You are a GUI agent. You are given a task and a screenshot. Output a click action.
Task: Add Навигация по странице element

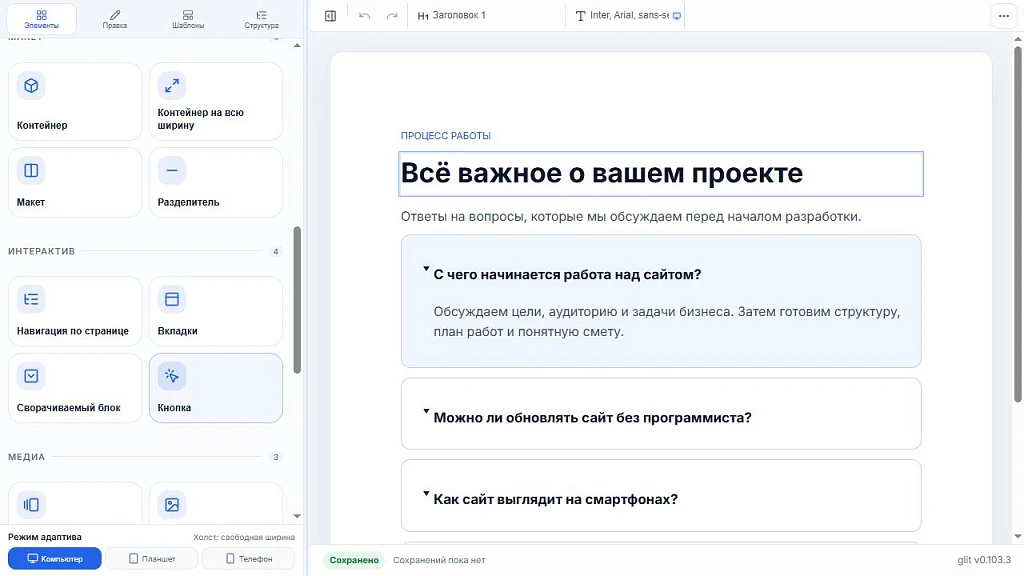tap(75, 311)
